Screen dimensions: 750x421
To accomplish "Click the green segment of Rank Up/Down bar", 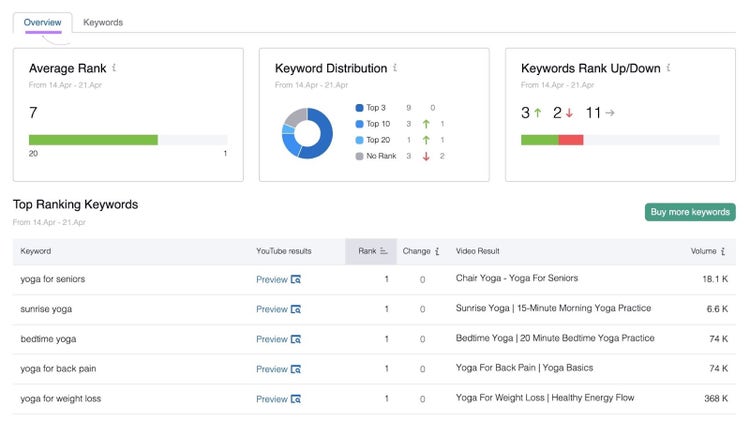I will point(540,140).
